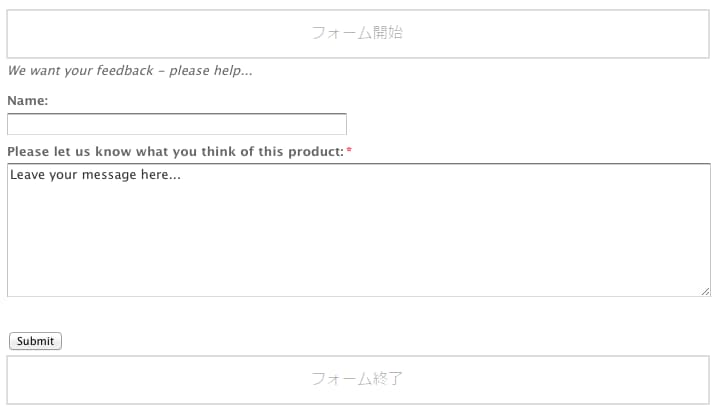Viewport: 717px width, 414px height.
Task: Click the blank gap above the Submit button
Action: click(359, 315)
